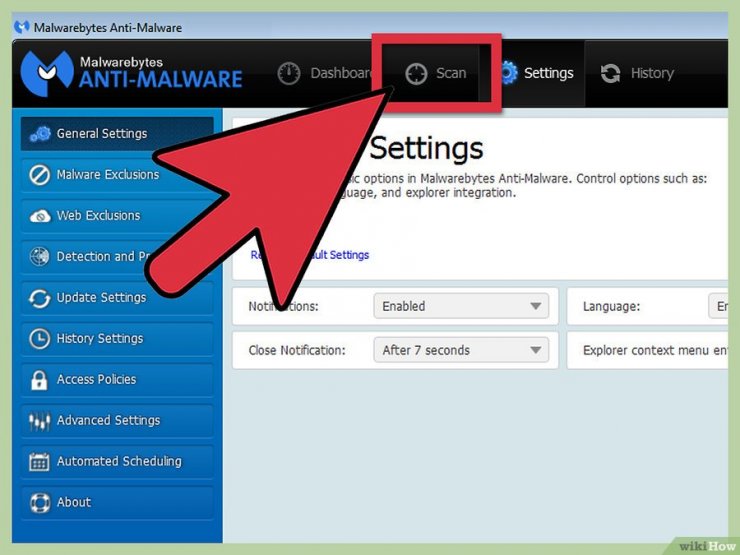Image resolution: width=740 pixels, height=555 pixels.
Task: Open Automated Scheduling section
Action: (117, 462)
